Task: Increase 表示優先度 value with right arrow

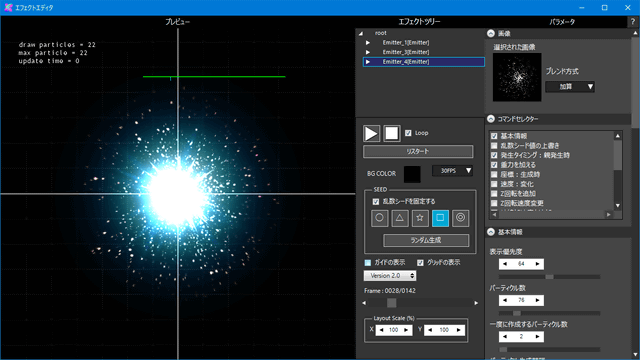Action: [x=538, y=264]
